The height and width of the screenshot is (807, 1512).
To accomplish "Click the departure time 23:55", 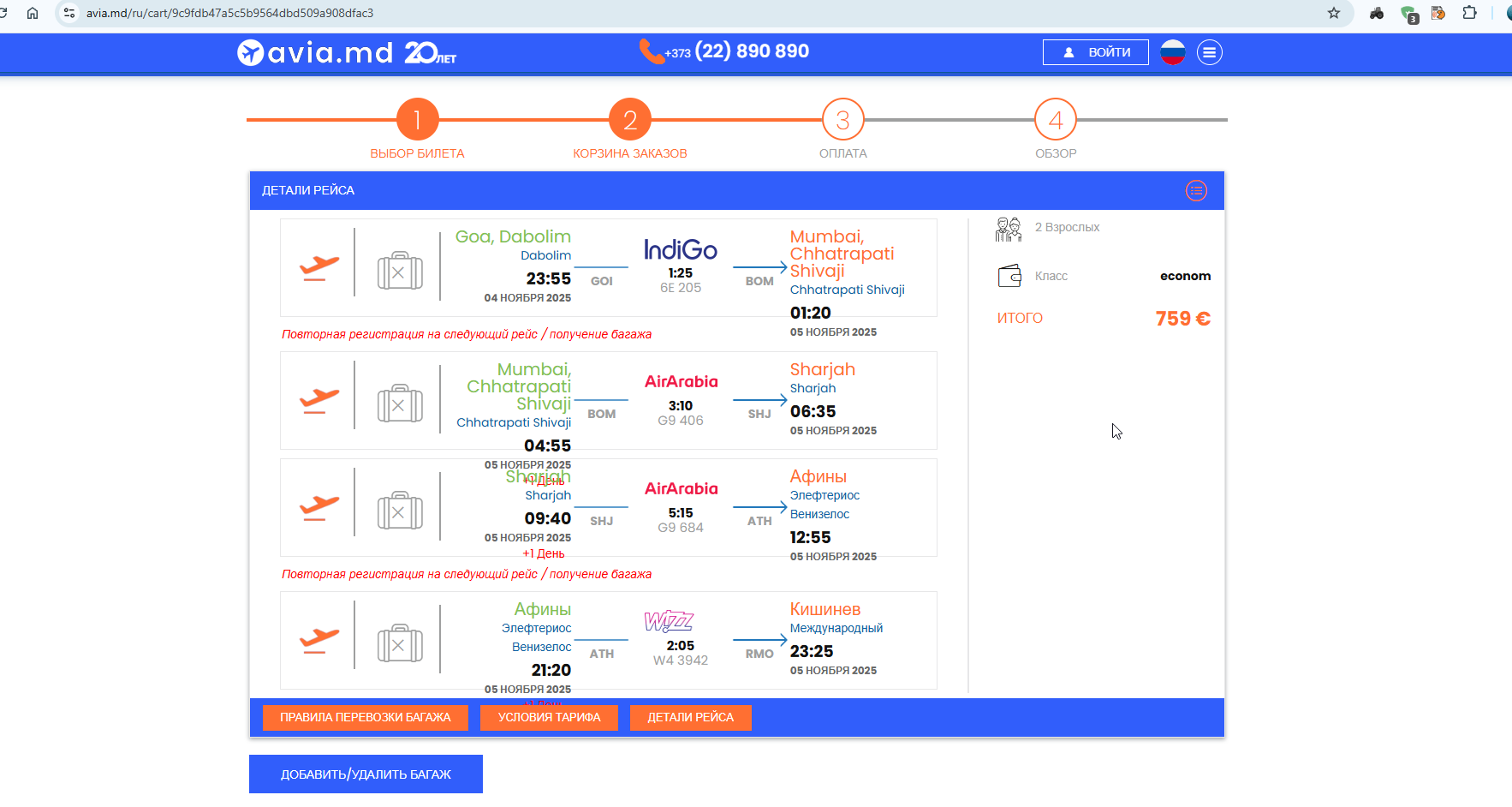I will (x=548, y=278).
